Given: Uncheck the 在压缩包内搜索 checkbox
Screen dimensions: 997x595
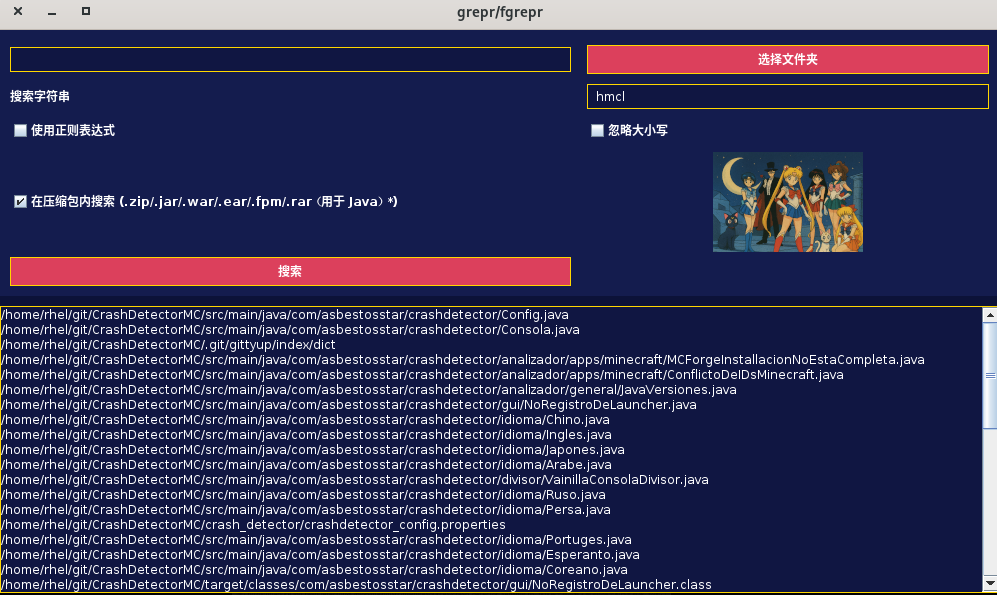Looking at the screenshot, I should click(x=21, y=202).
